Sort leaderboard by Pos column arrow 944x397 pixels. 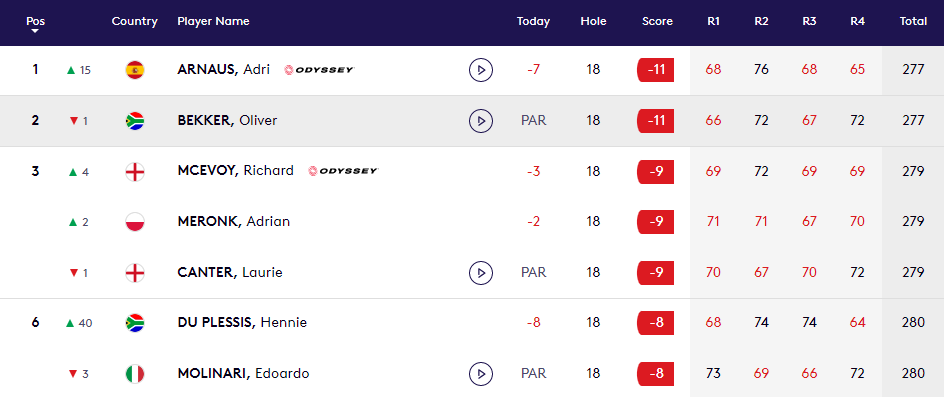tap(36, 31)
